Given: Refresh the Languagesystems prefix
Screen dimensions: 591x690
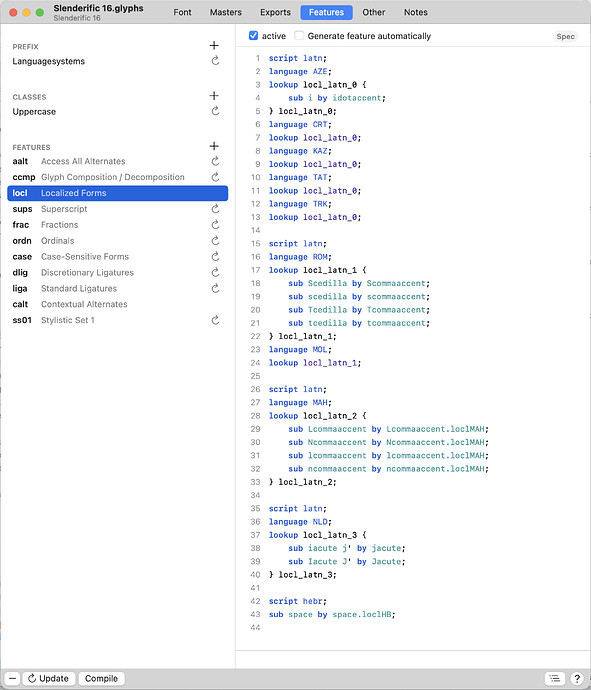Looking at the screenshot, I should tap(215, 61).
